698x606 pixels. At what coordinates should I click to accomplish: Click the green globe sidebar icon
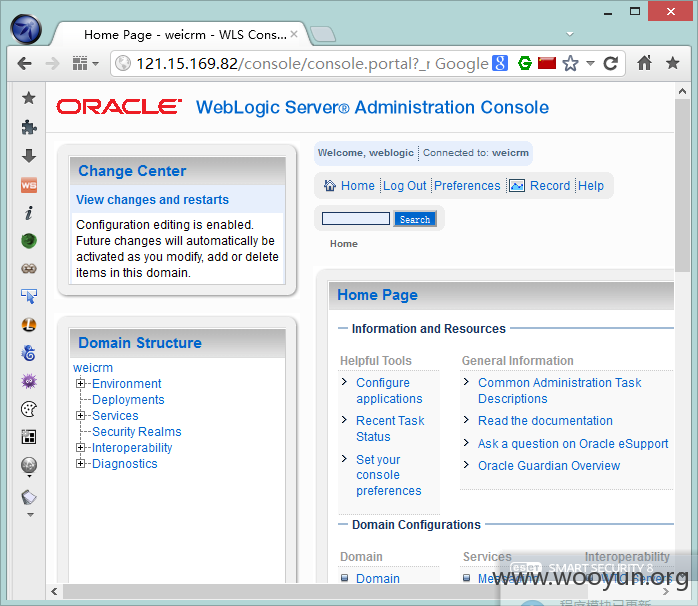[29, 241]
